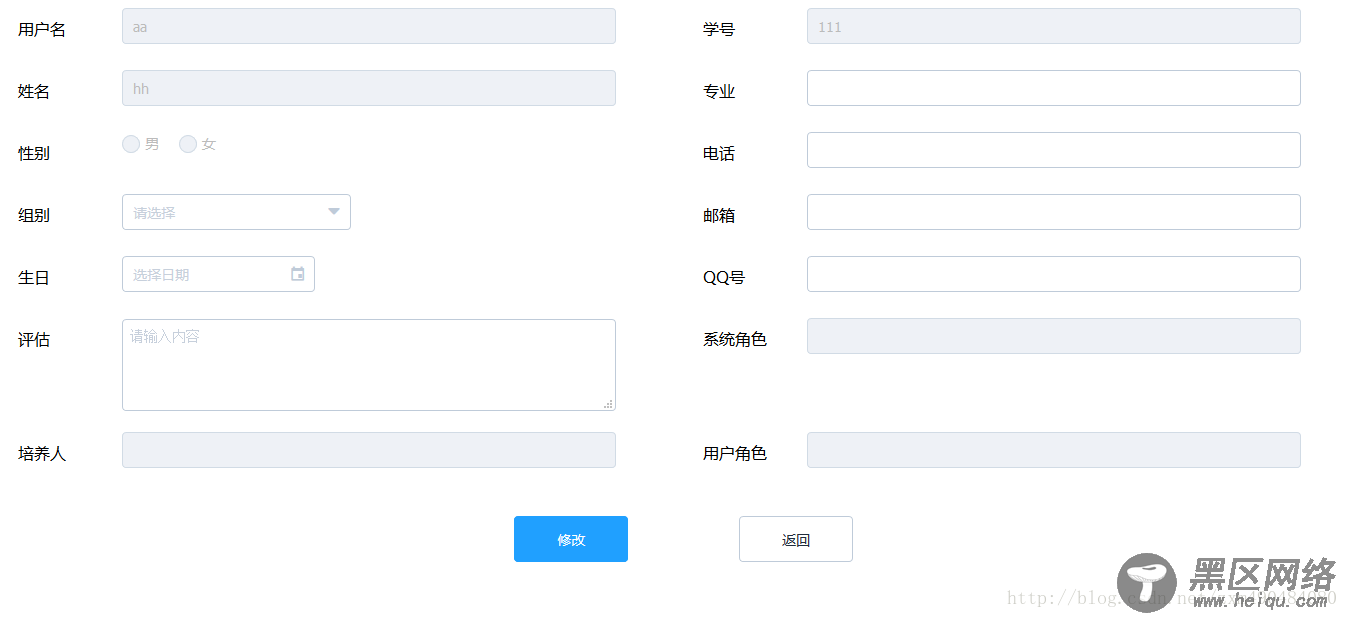This screenshot has height=618, width=1349.
Task: Click the 姓名 label
Action: [x=34, y=91]
